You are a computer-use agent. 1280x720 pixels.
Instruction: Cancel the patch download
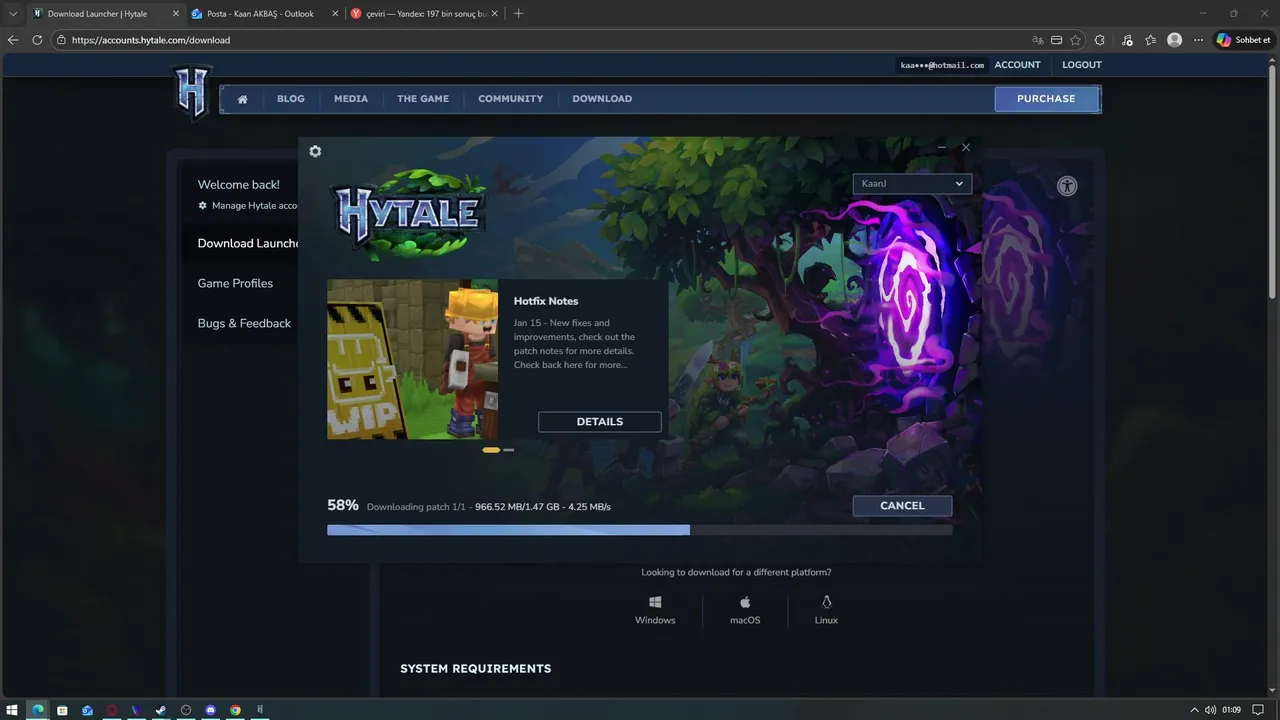(x=902, y=506)
